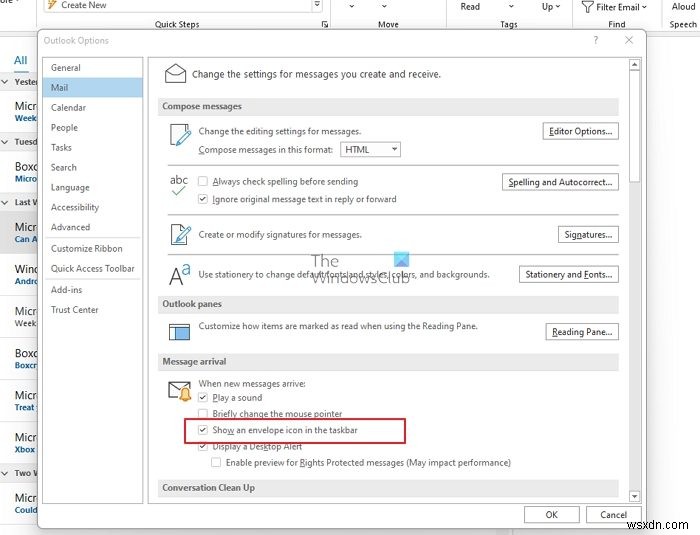
Task: Select the General options category
Action: pyautogui.click(x=93, y=68)
